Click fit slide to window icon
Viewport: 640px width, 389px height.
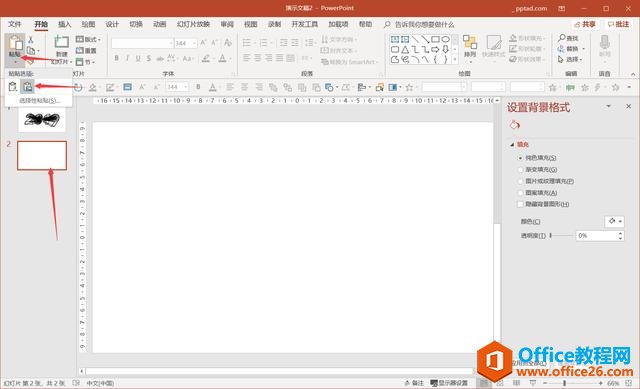click(x=628, y=383)
